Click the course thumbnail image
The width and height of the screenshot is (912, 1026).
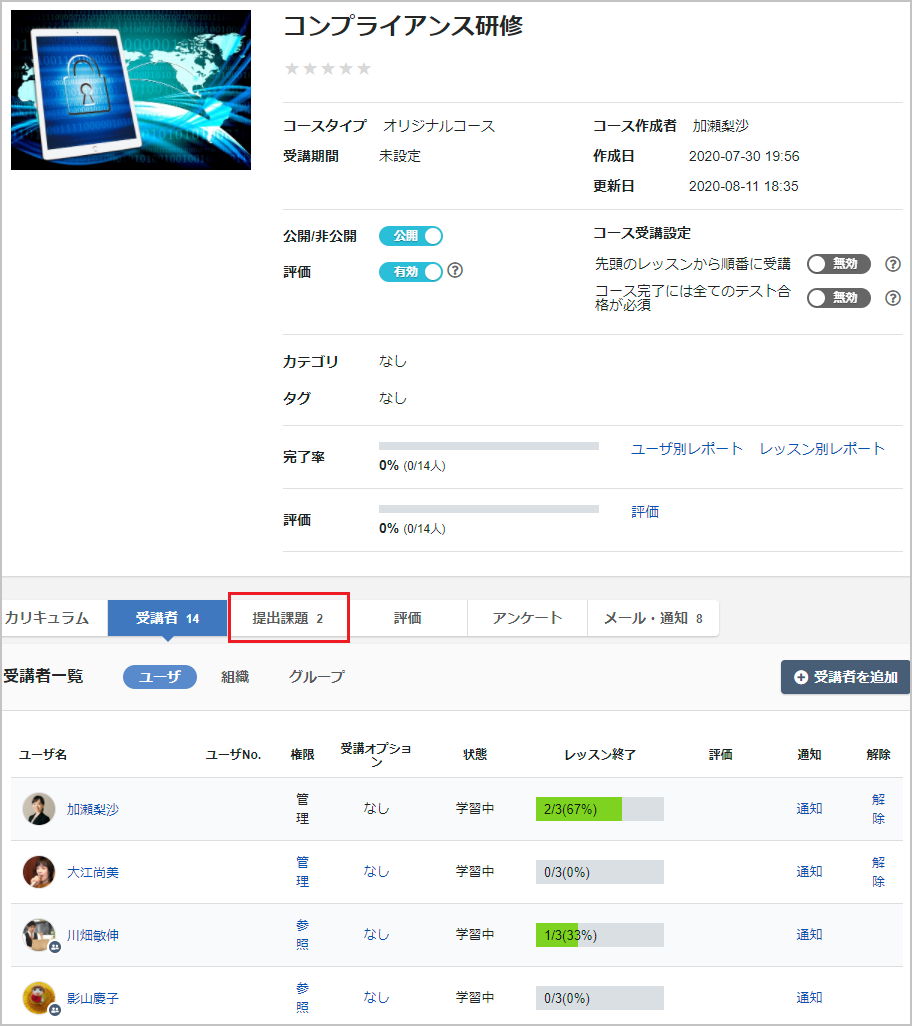131,90
